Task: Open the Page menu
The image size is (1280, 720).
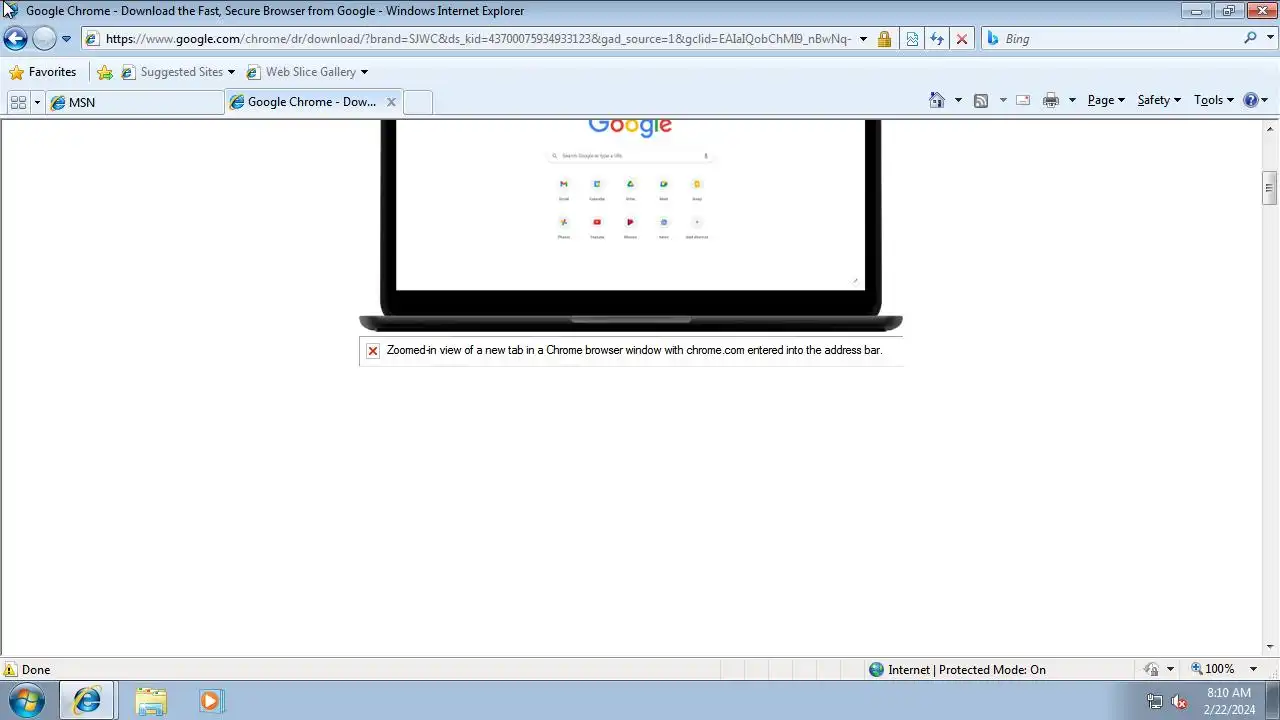Action: coord(1106,100)
